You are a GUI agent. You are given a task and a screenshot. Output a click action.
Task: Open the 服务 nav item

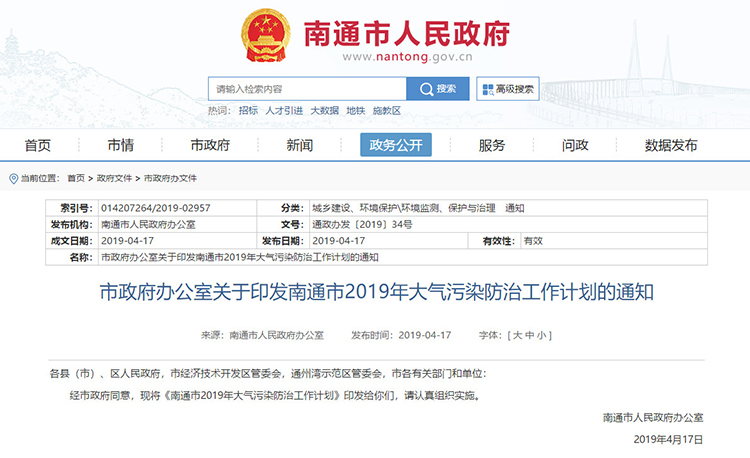coord(492,145)
